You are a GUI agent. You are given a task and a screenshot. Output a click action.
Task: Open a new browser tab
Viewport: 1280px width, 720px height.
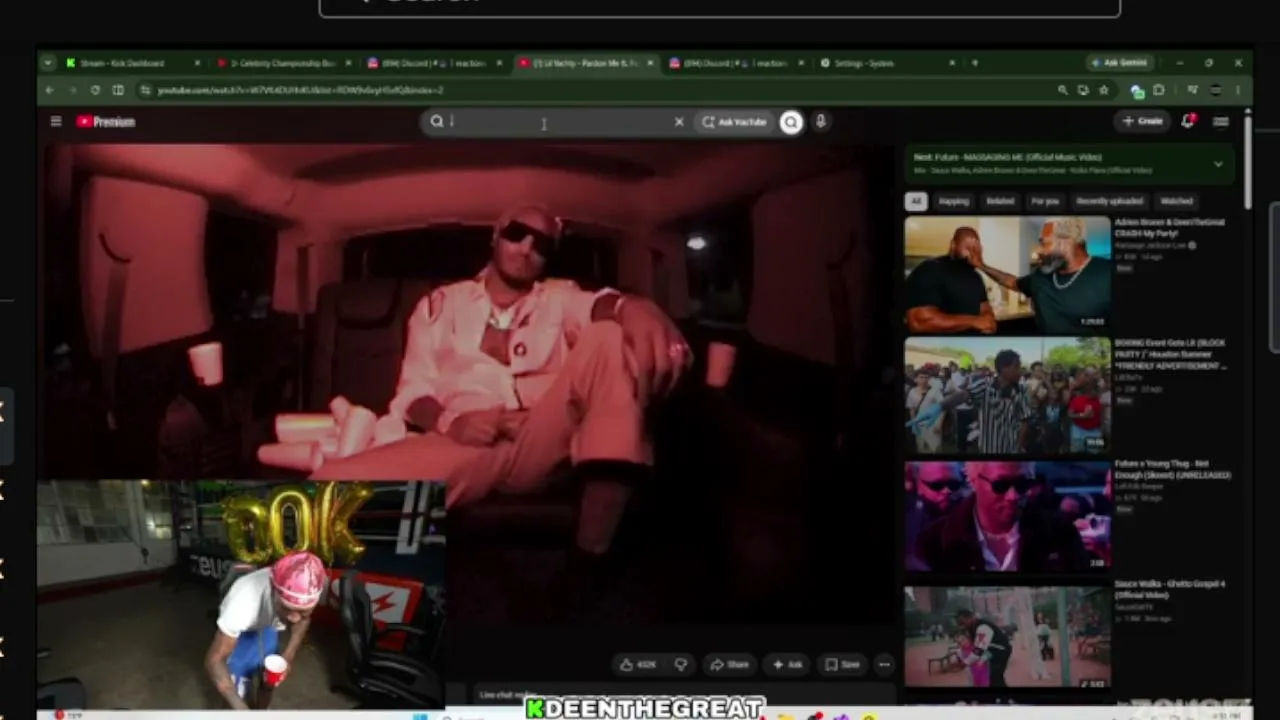[x=975, y=63]
